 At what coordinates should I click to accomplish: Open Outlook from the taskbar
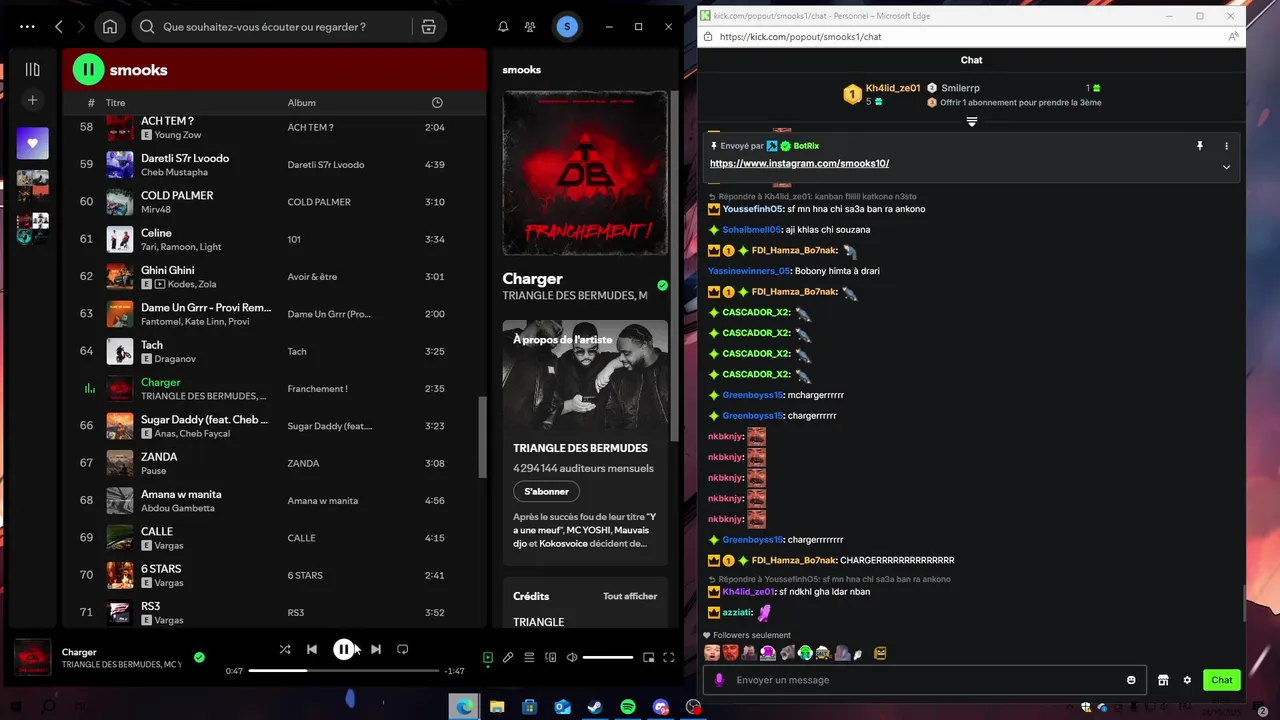562,707
